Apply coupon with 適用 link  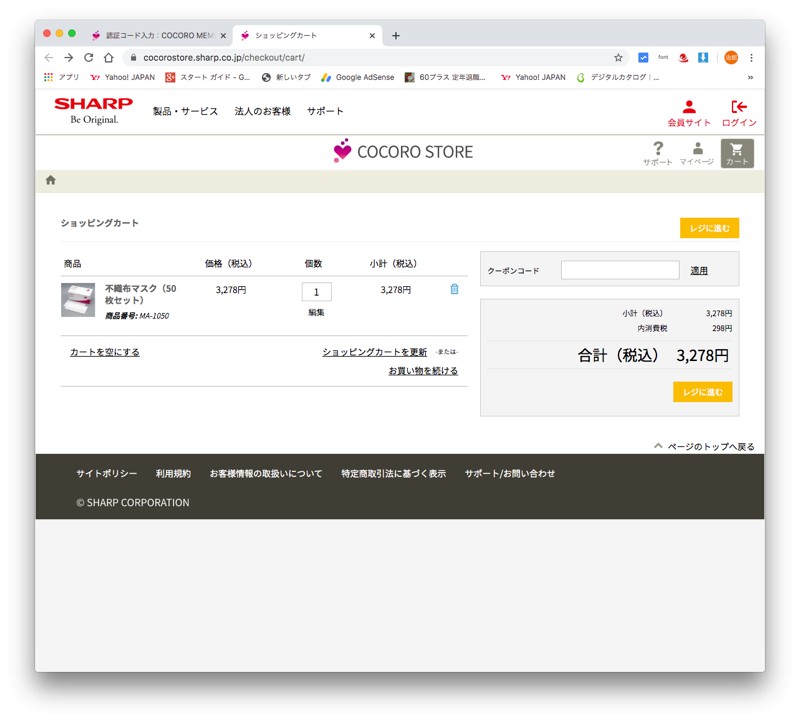(699, 270)
